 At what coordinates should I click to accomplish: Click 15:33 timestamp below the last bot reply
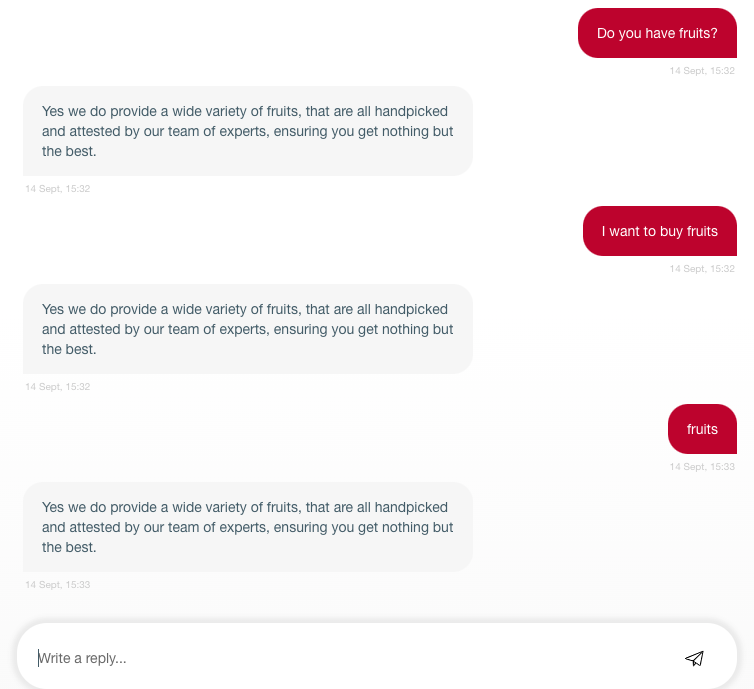[58, 585]
